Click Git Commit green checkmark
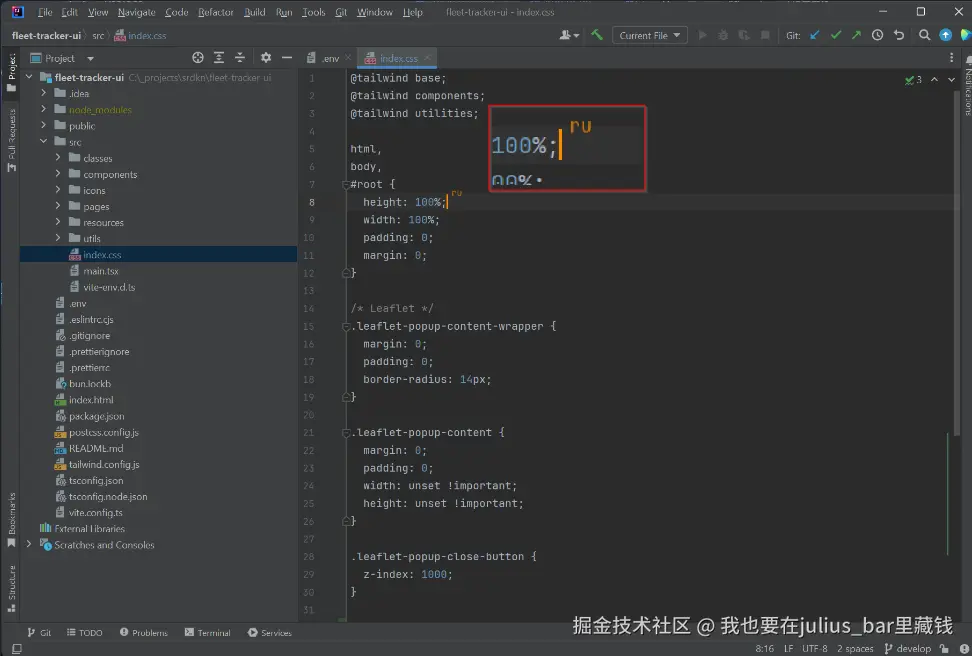This screenshot has height=656, width=972. [x=836, y=35]
